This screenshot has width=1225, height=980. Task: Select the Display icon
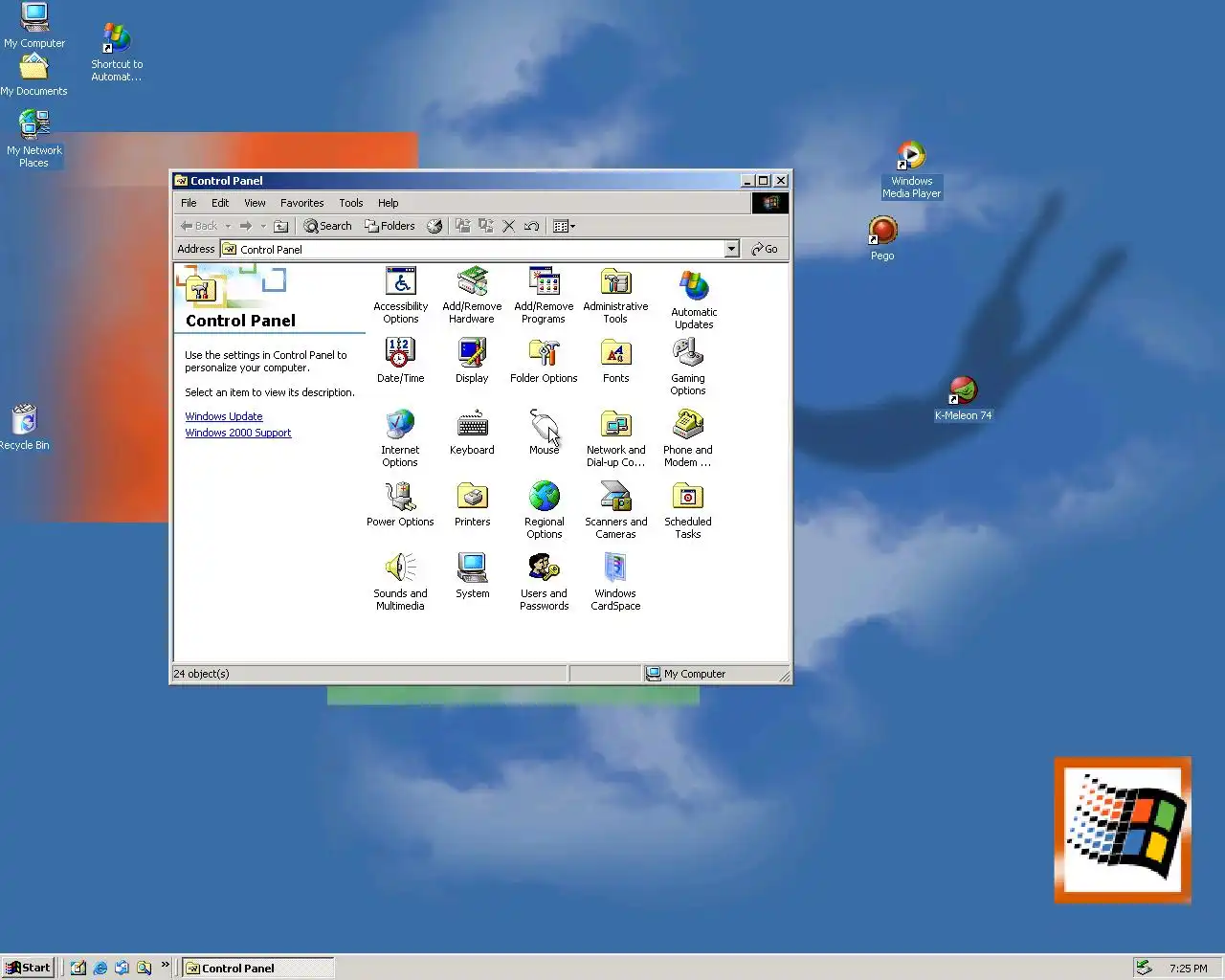click(472, 353)
